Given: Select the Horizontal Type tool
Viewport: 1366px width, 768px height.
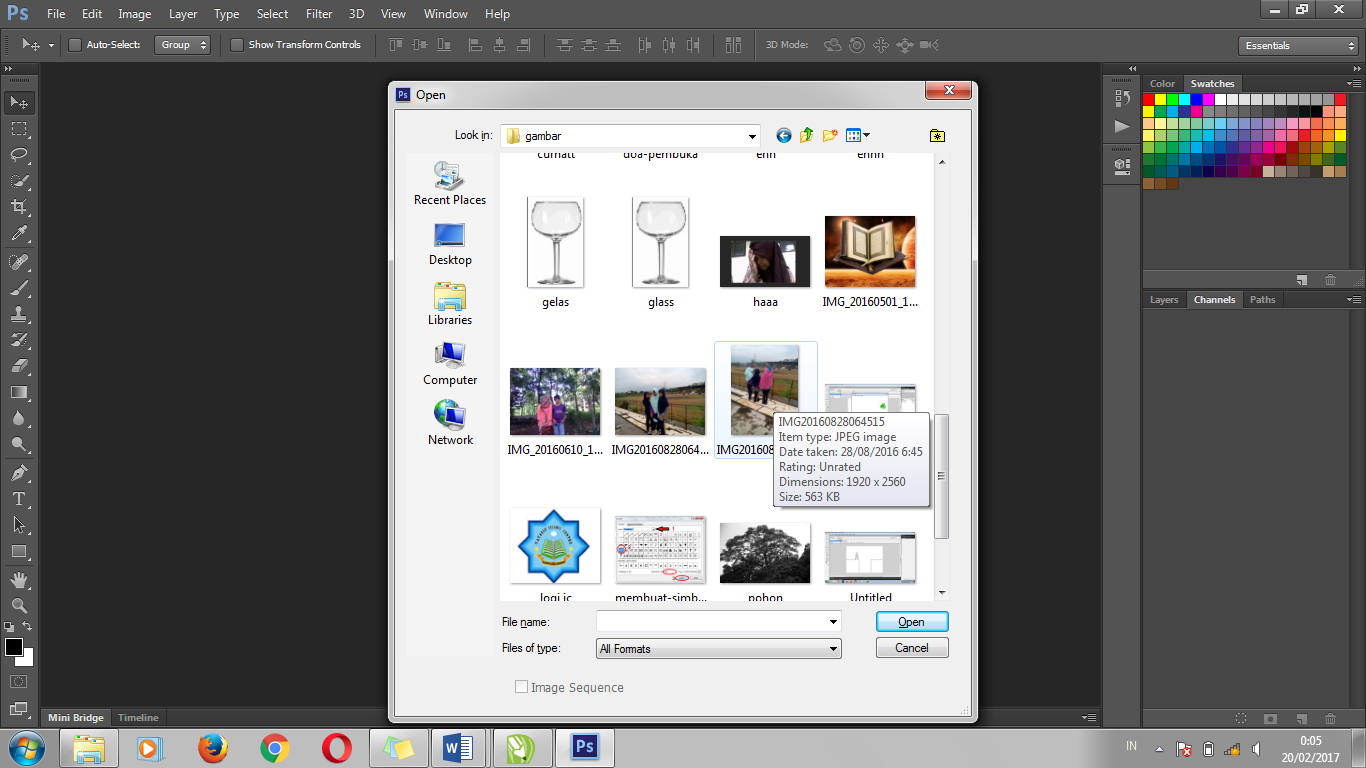Looking at the screenshot, I should [18, 499].
